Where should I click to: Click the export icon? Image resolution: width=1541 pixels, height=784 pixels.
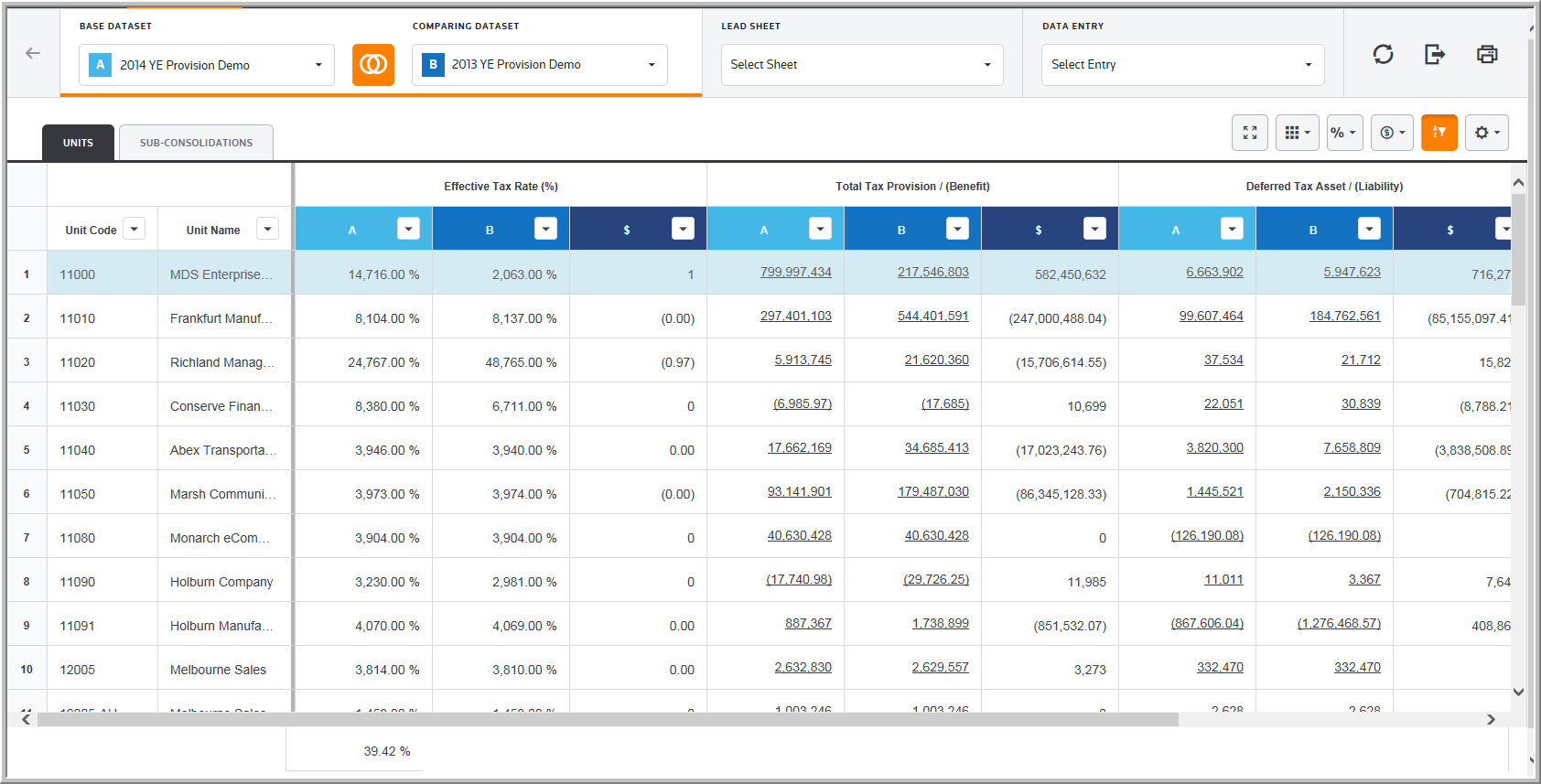point(1435,54)
